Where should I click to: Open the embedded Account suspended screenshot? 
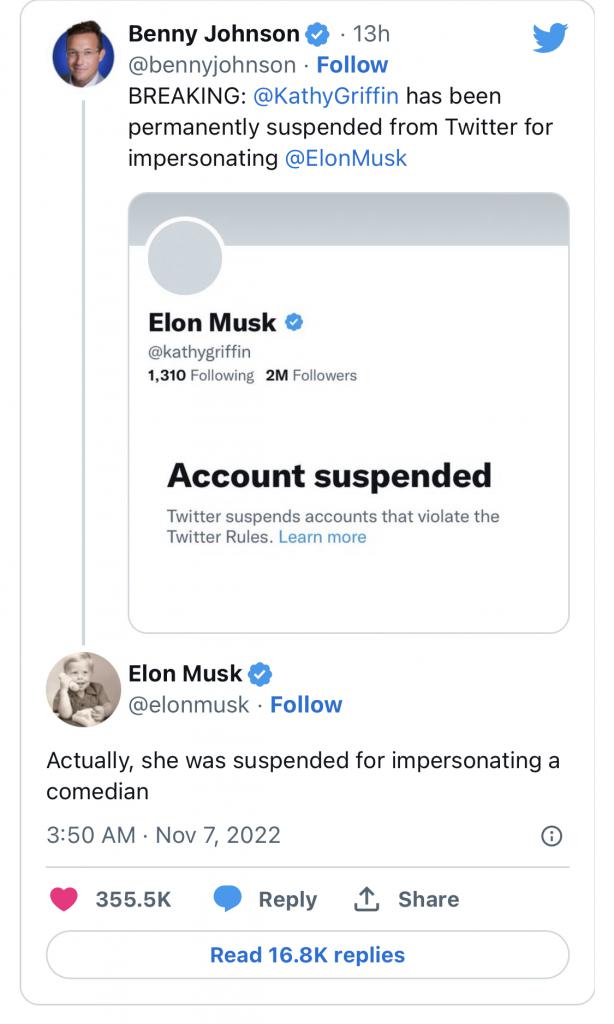click(x=348, y=412)
